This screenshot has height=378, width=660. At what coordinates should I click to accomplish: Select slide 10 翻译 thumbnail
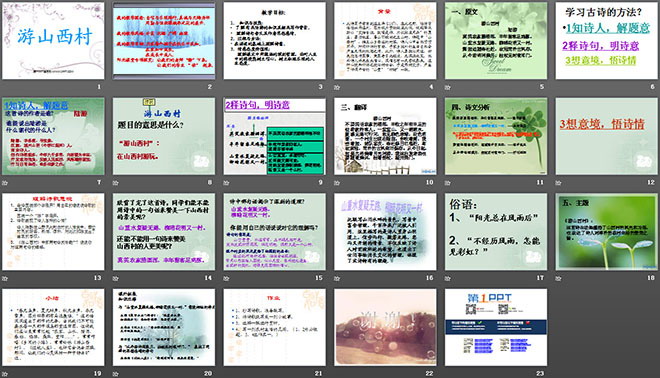(385, 136)
